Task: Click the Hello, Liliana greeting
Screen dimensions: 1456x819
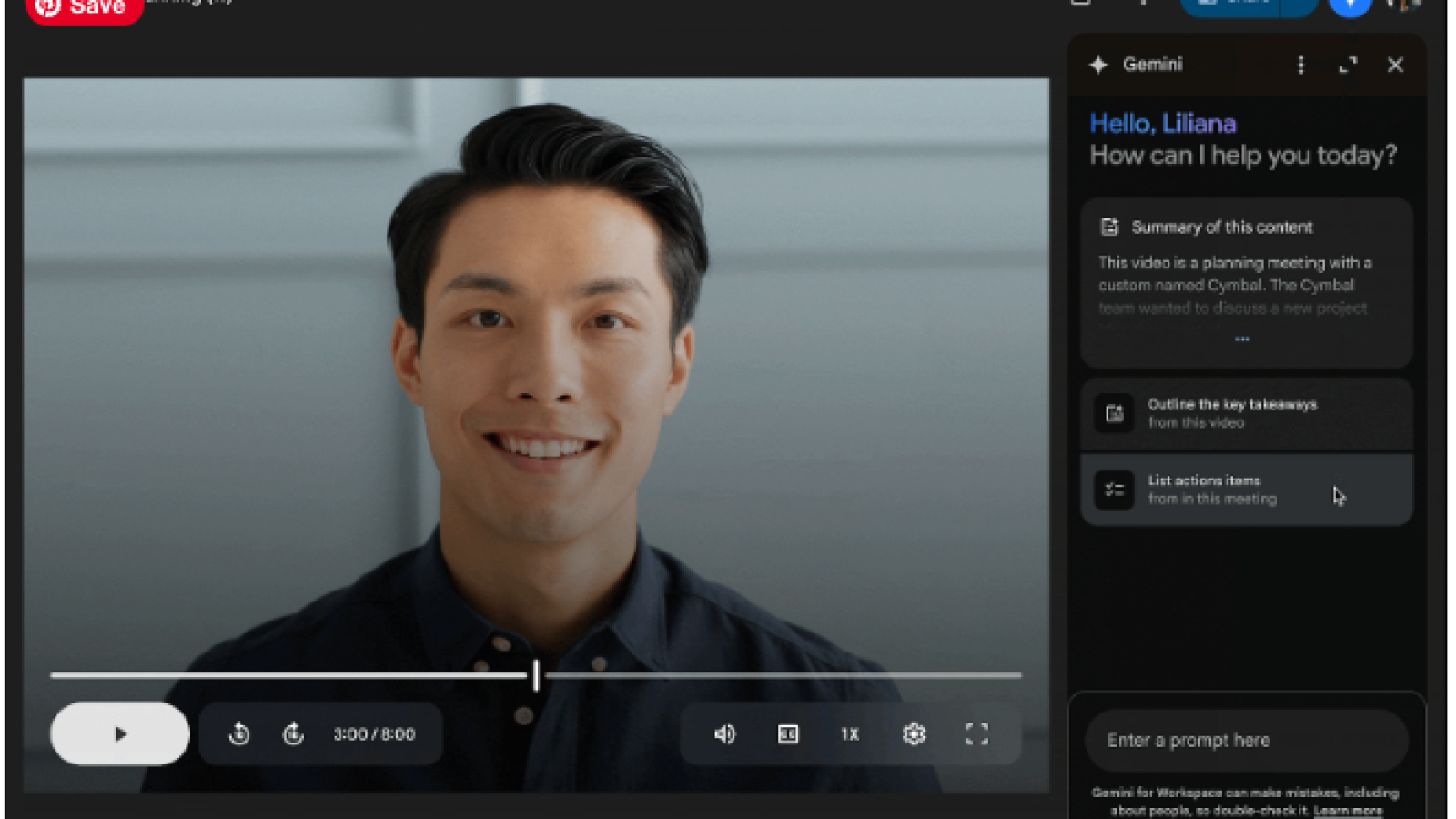Action: pyautogui.click(x=1162, y=123)
